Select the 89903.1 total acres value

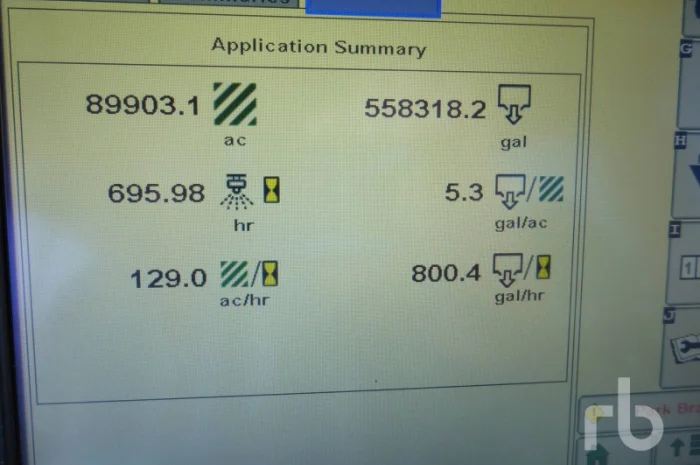point(143,105)
